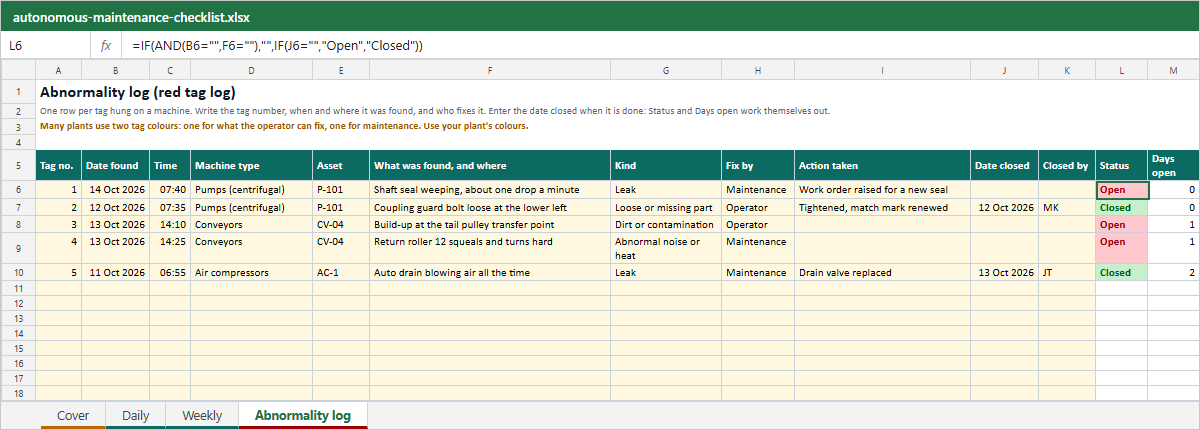The height and width of the screenshot is (430, 1200).
Task: Click the '07:40' time cell
Action: pyautogui.click(x=170, y=189)
